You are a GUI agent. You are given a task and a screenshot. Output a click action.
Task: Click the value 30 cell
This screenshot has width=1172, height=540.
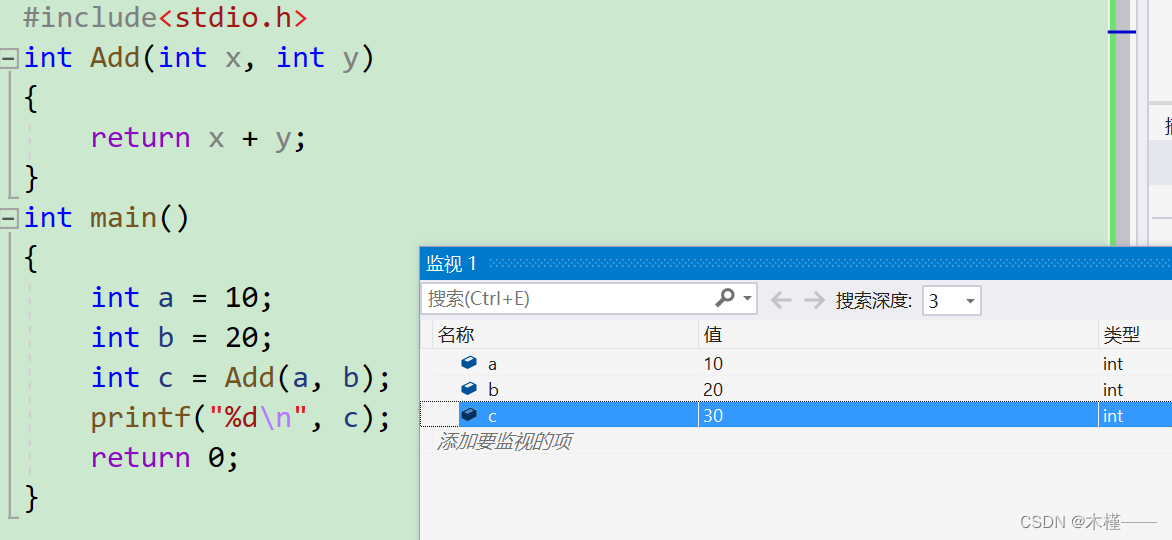pos(898,414)
